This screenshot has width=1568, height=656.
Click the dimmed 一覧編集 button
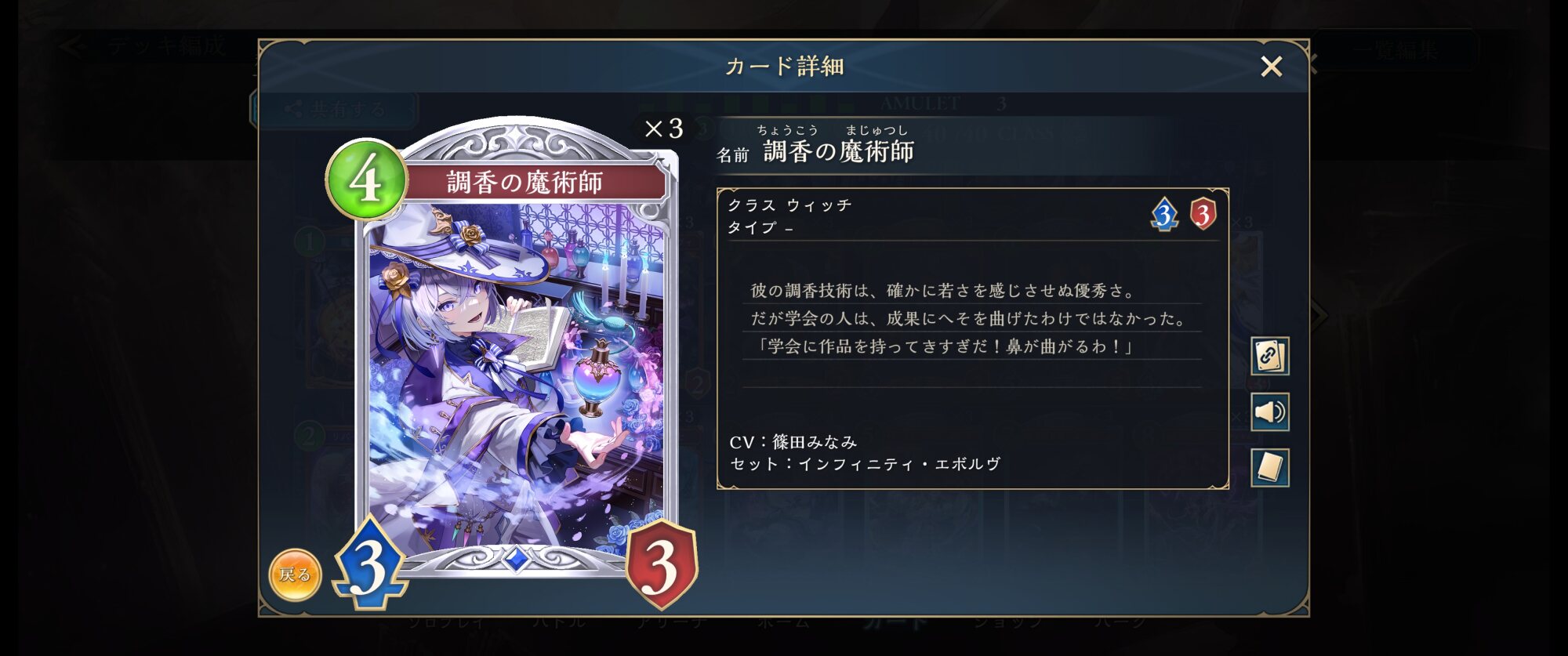pyautogui.click(x=1397, y=51)
